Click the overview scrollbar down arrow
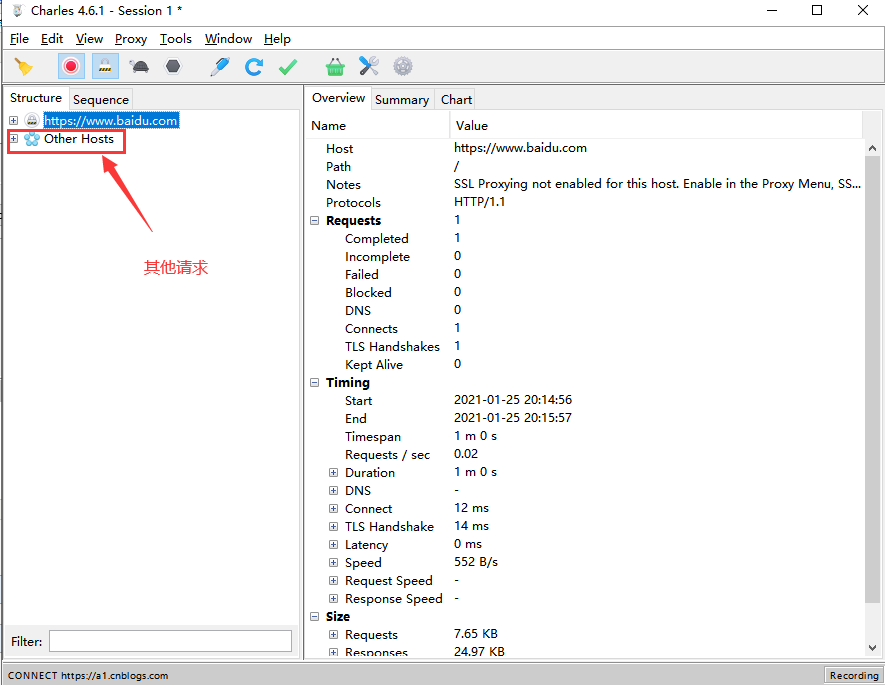This screenshot has width=885, height=685. 873,648
